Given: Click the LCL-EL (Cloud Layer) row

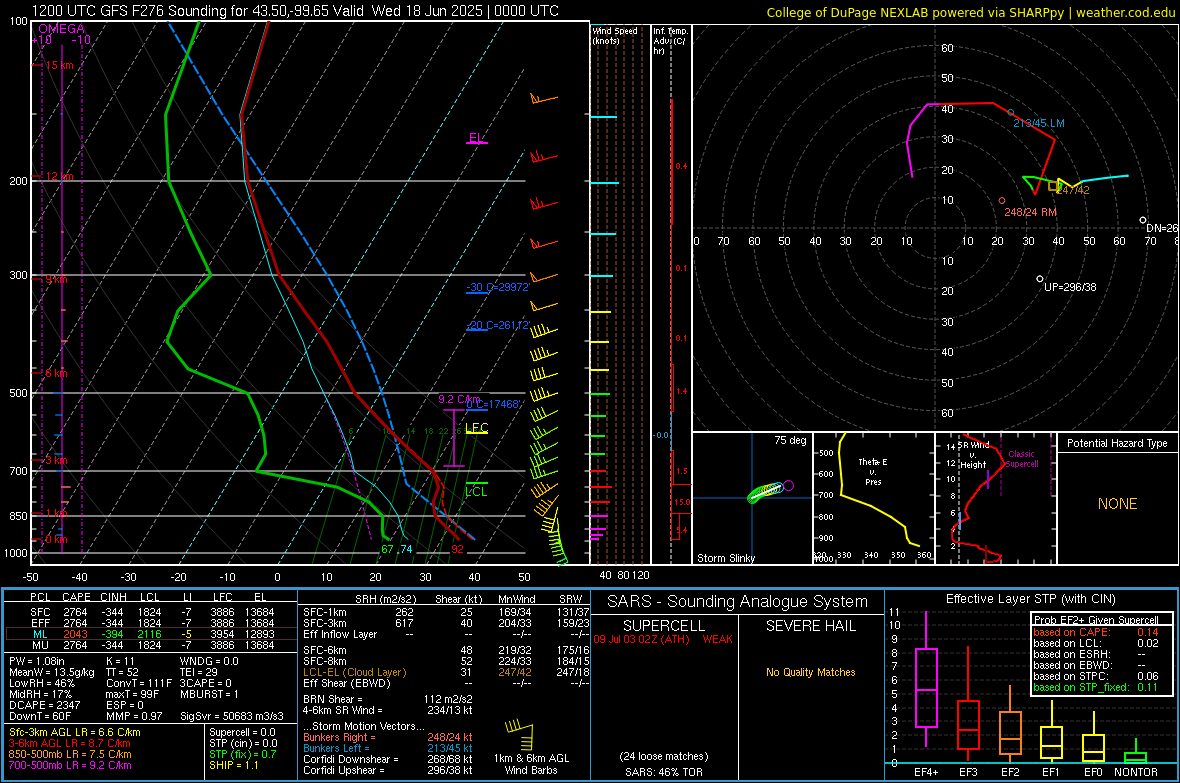Looking at the screenshot, I should click(446, 672).
